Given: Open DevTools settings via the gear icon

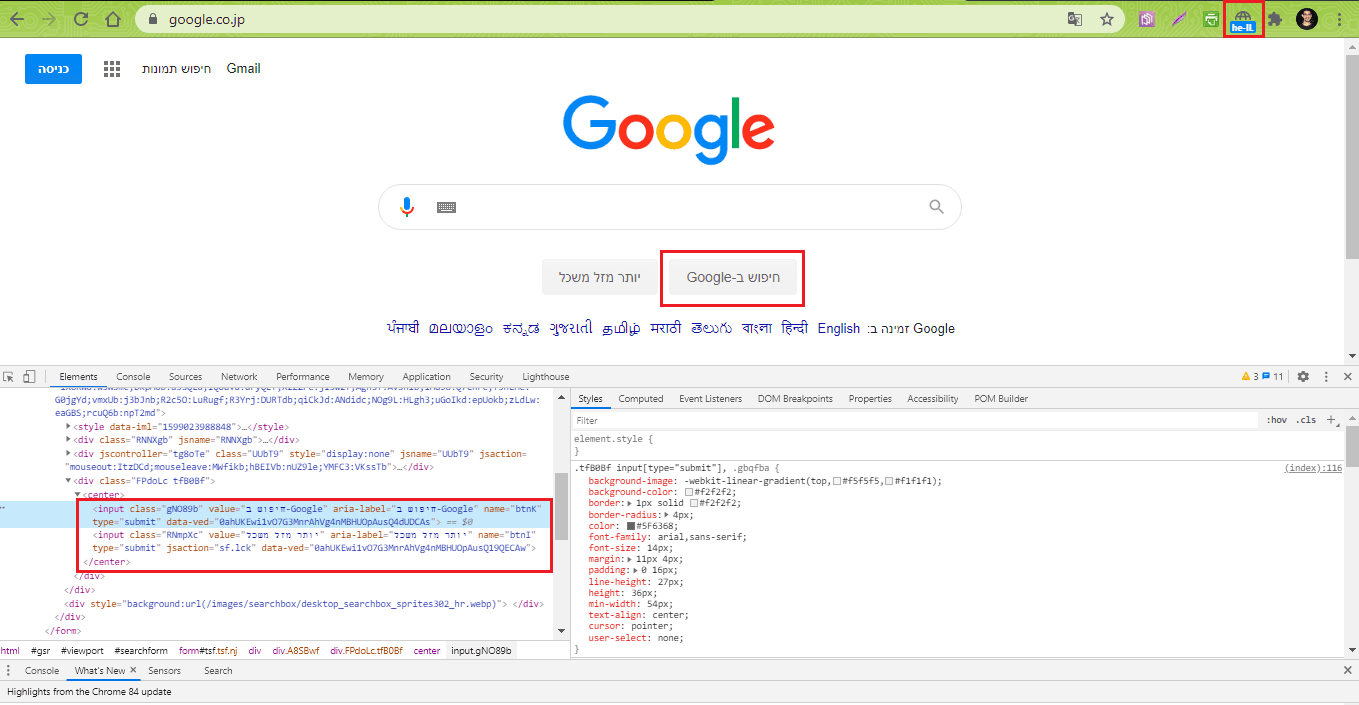Looking at the screenshot, I should (x=1302, y=376).
